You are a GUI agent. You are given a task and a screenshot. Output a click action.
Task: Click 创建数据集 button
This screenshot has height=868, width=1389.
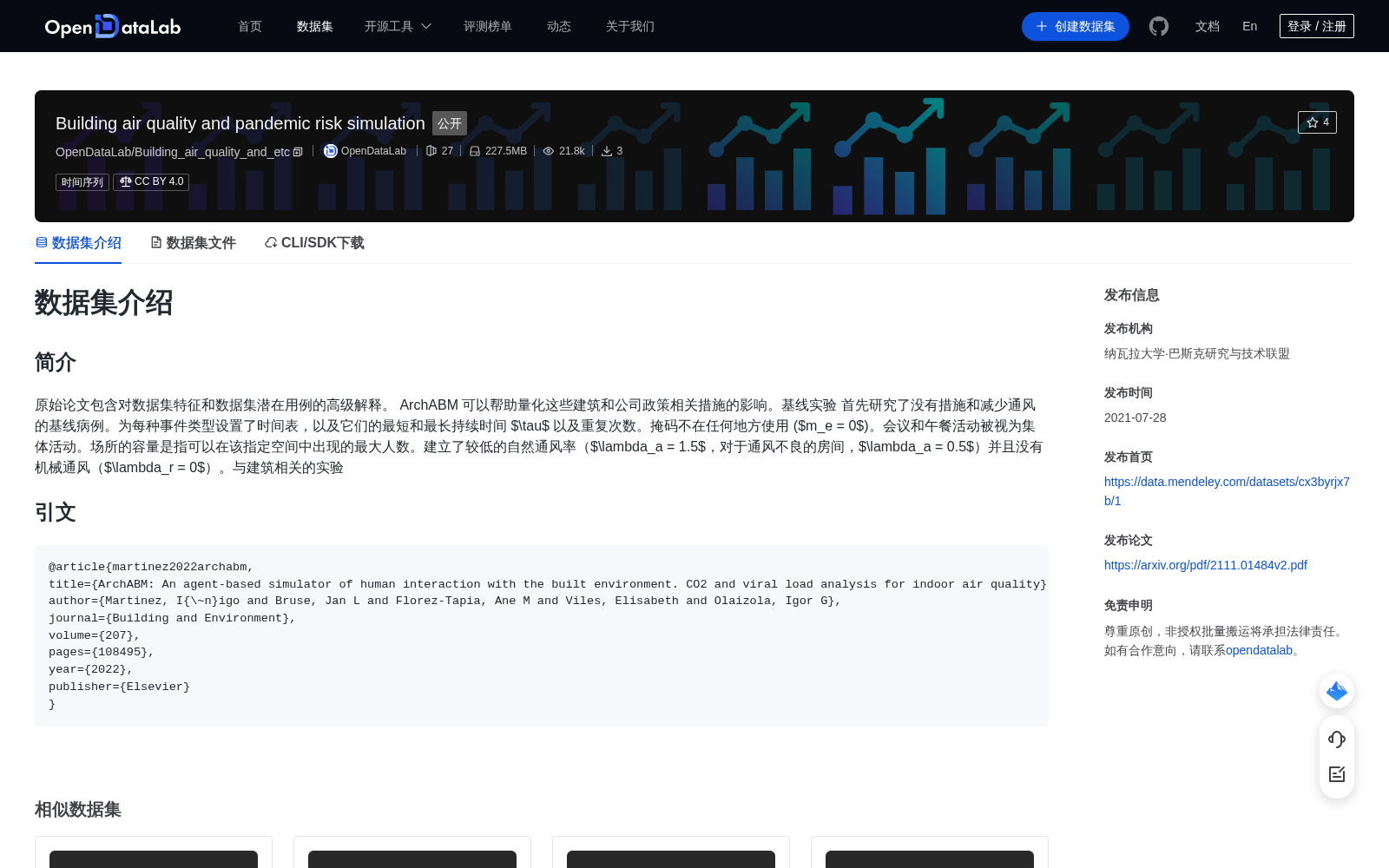pyautogui.click(x=1076, y=26)
